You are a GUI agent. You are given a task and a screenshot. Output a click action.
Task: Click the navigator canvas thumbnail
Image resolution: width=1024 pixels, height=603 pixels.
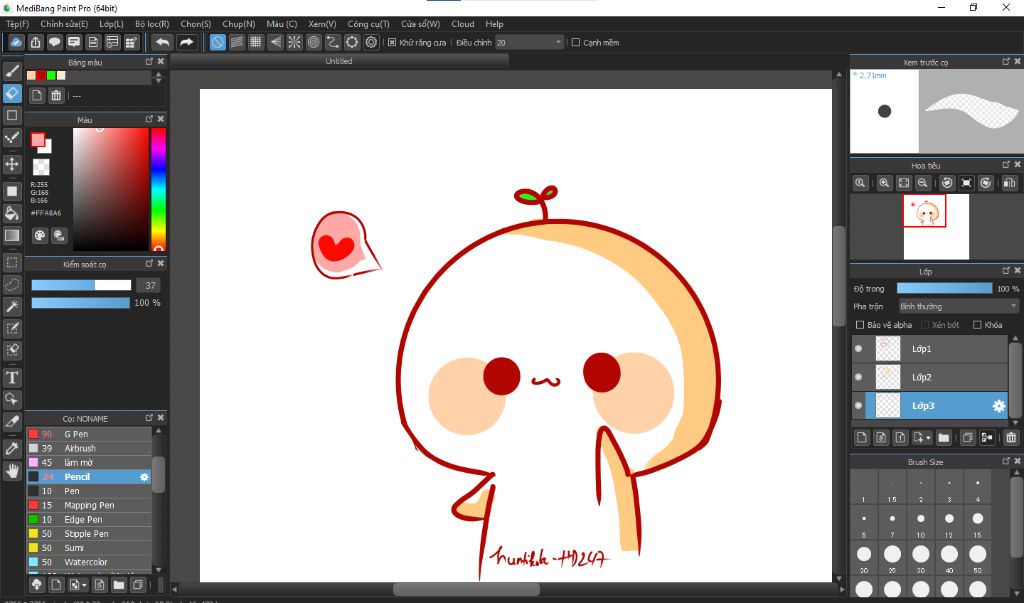(x=936, y=226)
